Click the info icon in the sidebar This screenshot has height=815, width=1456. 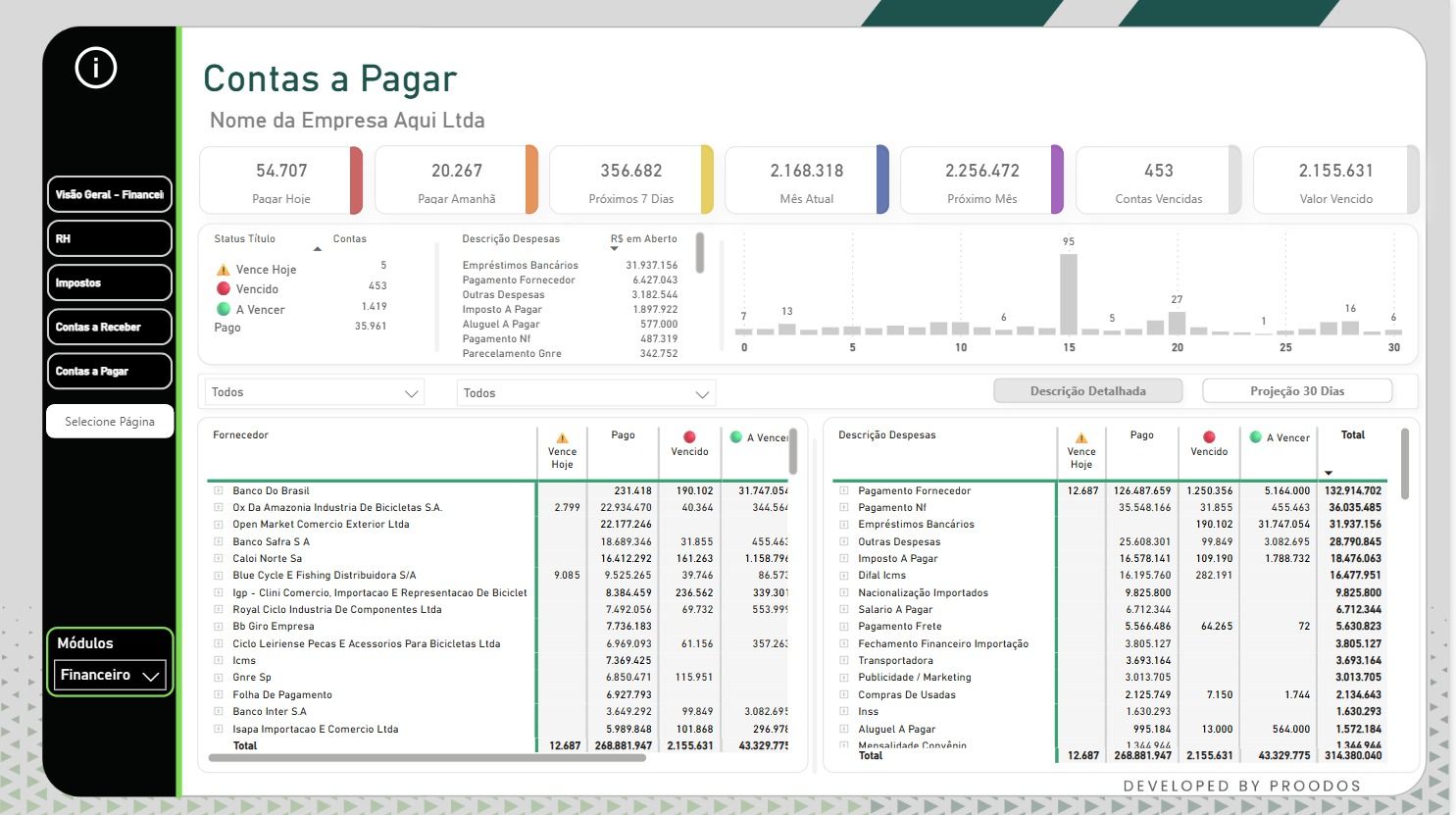pos(96,68)
